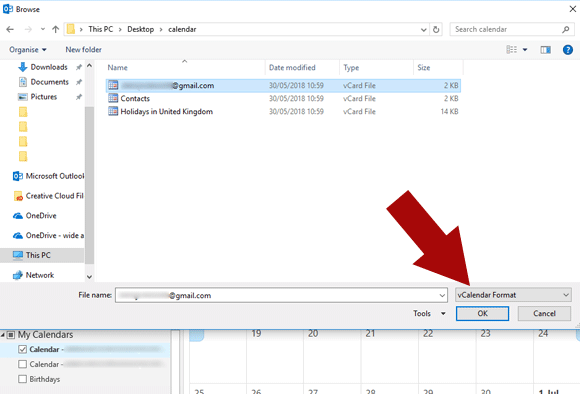The image size is (580, 394).
Task: Expand the File name history dropdown
Action: point(442,295)
